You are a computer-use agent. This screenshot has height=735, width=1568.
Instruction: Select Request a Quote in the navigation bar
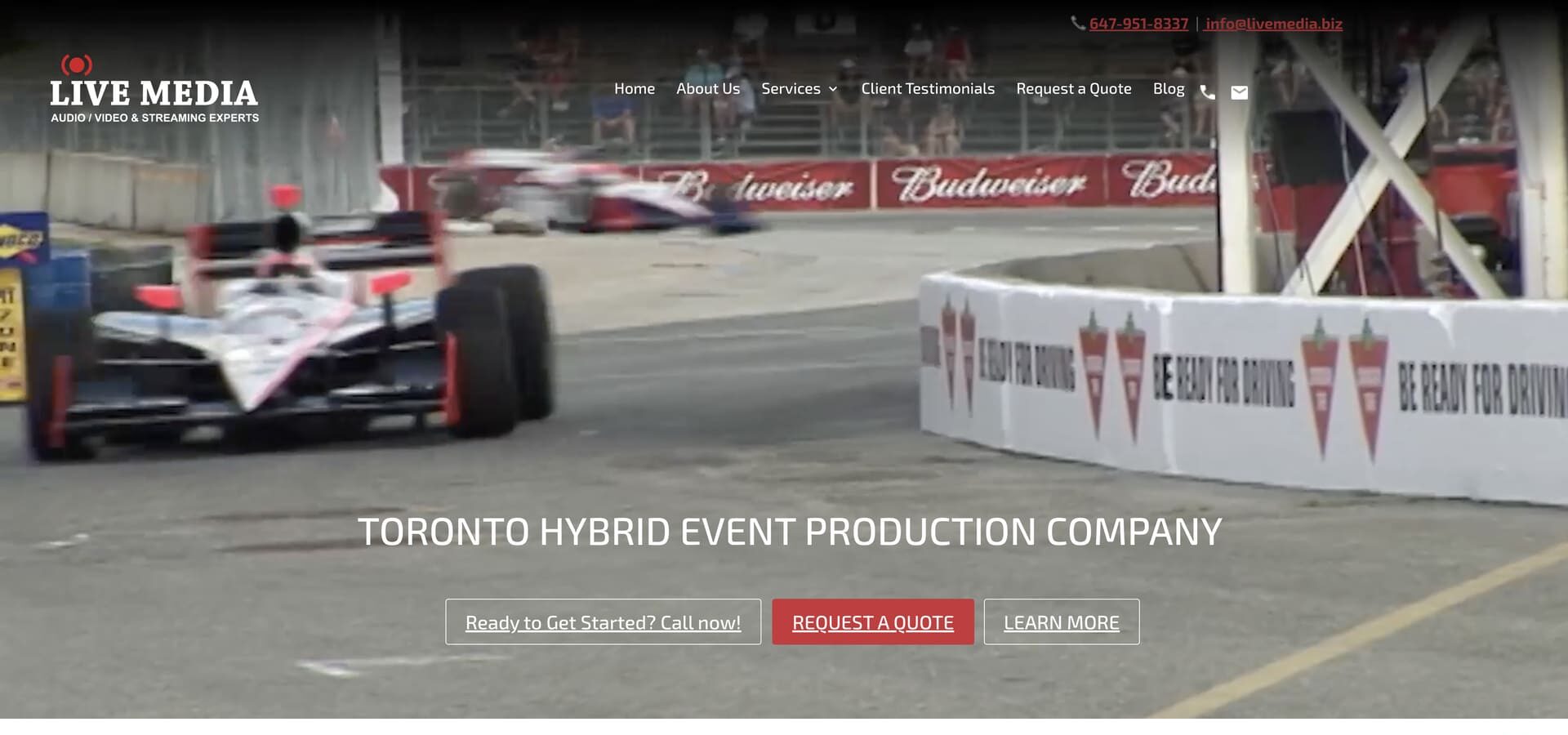1073,88
